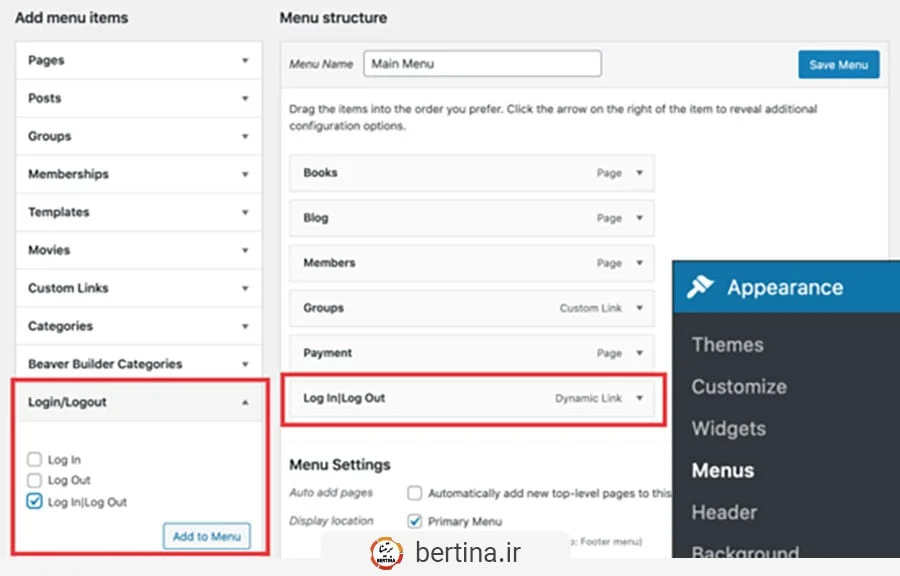Open Customize from the Appearance sidebar

(x=739, y=387)
